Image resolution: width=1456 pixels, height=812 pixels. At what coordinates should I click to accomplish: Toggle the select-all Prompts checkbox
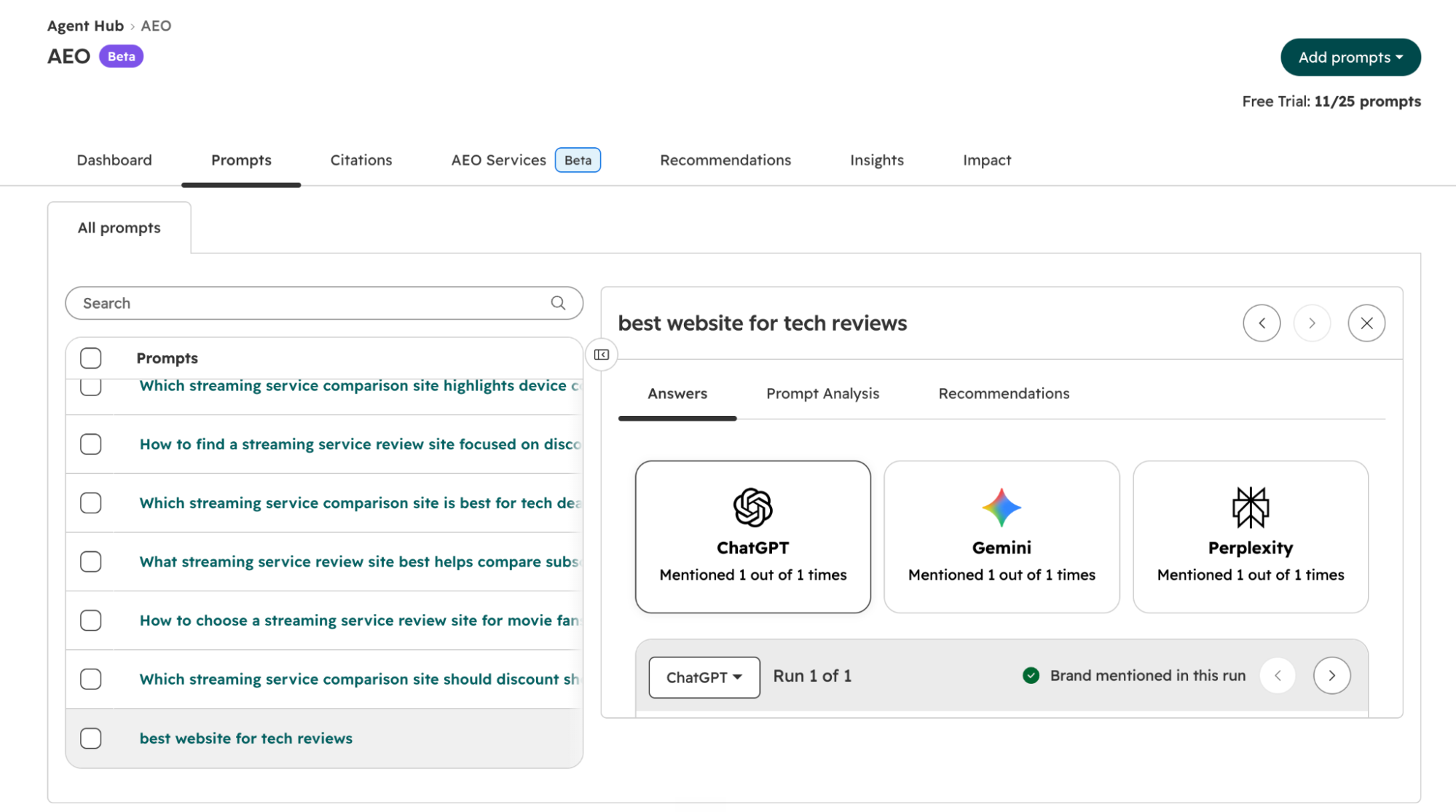pyautogui.click(x=91, y=358)
